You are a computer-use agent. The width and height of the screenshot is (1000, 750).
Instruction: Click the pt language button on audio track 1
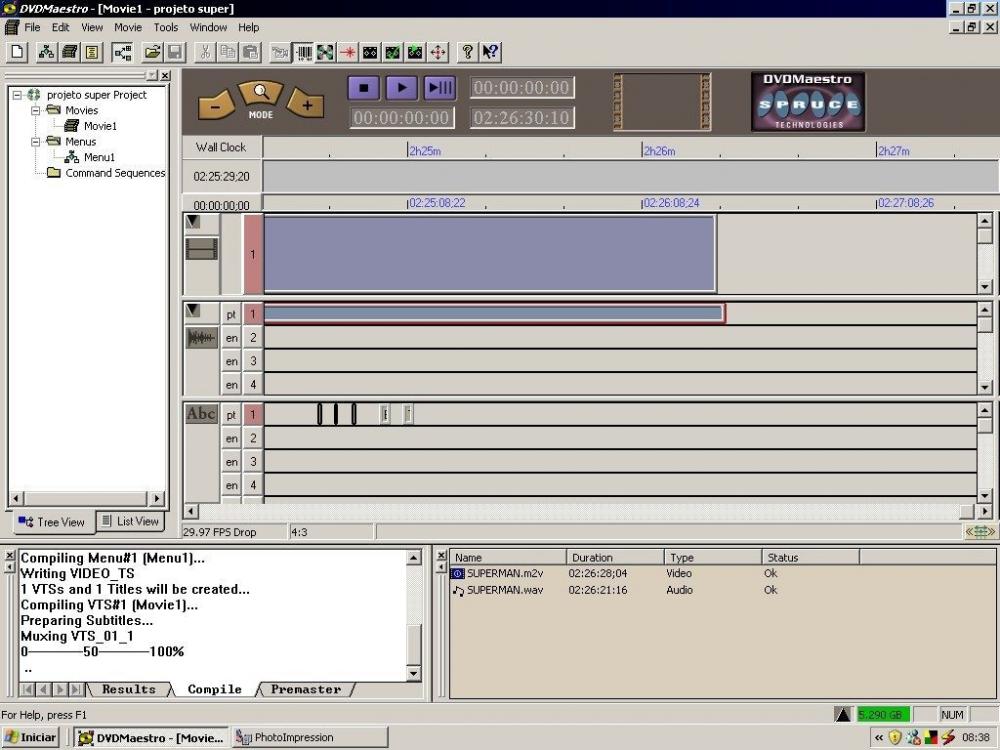pyautogui.click(x=231, y=314)
